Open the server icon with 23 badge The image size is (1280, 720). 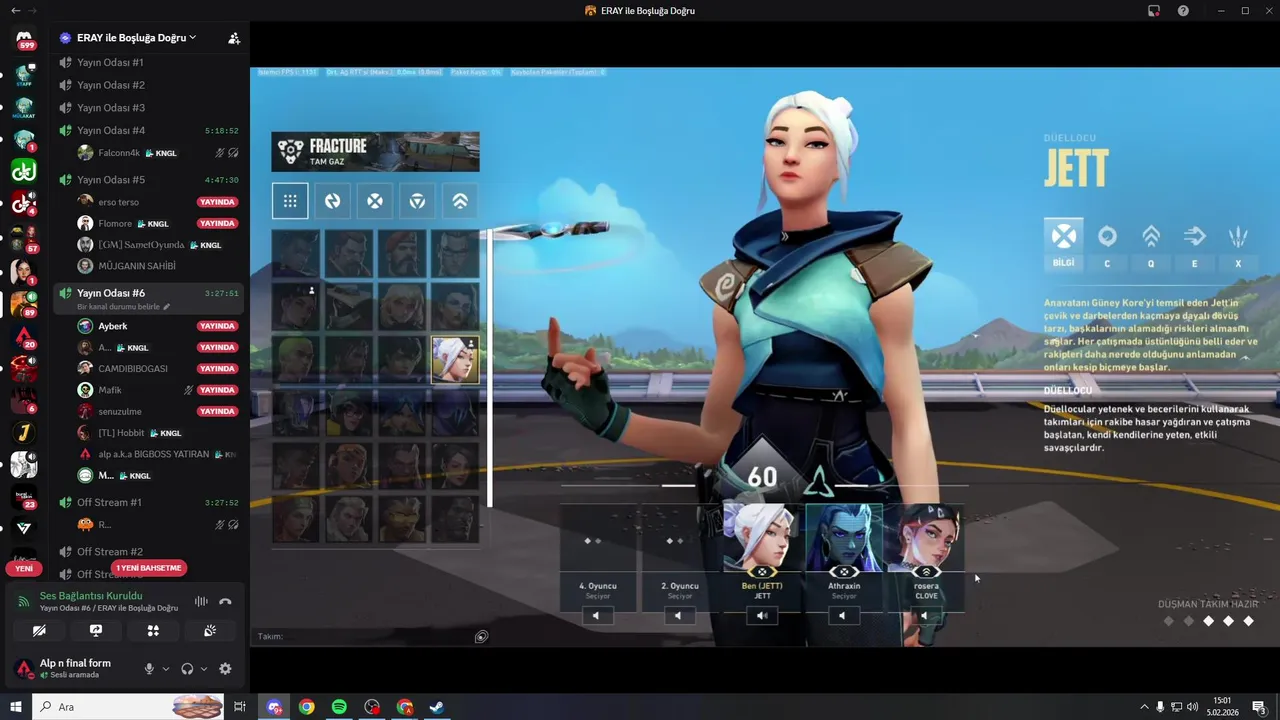pos(24,497)
